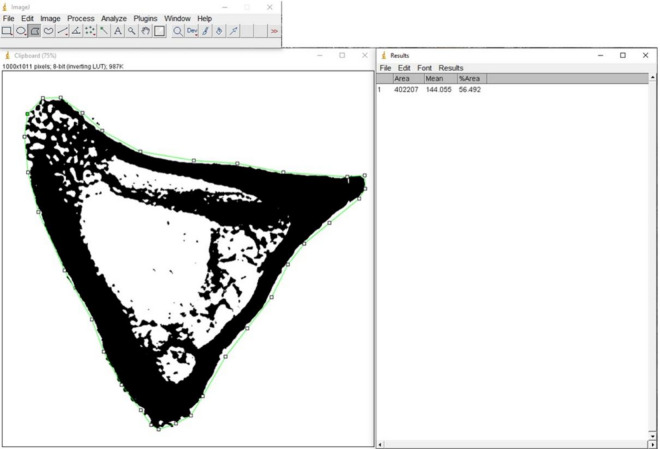Open the Search magnifier toolbar icon

tap(178, 31)
